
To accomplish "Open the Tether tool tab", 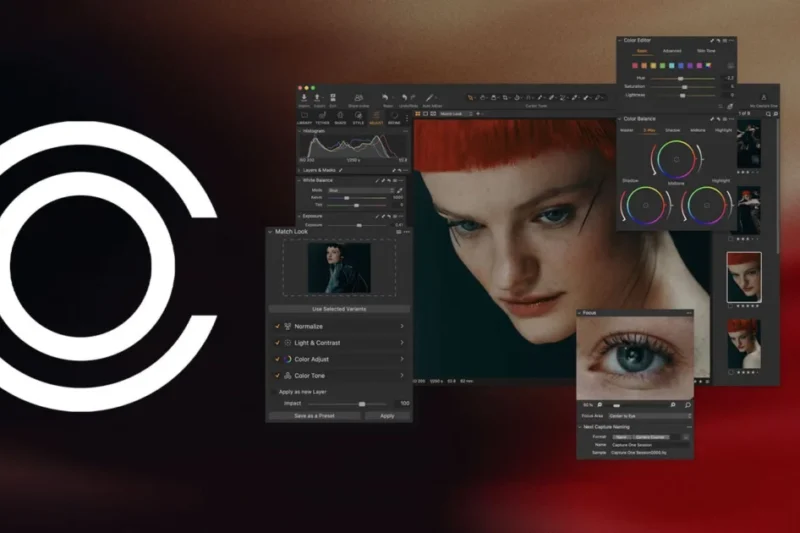I will point(322,117).
